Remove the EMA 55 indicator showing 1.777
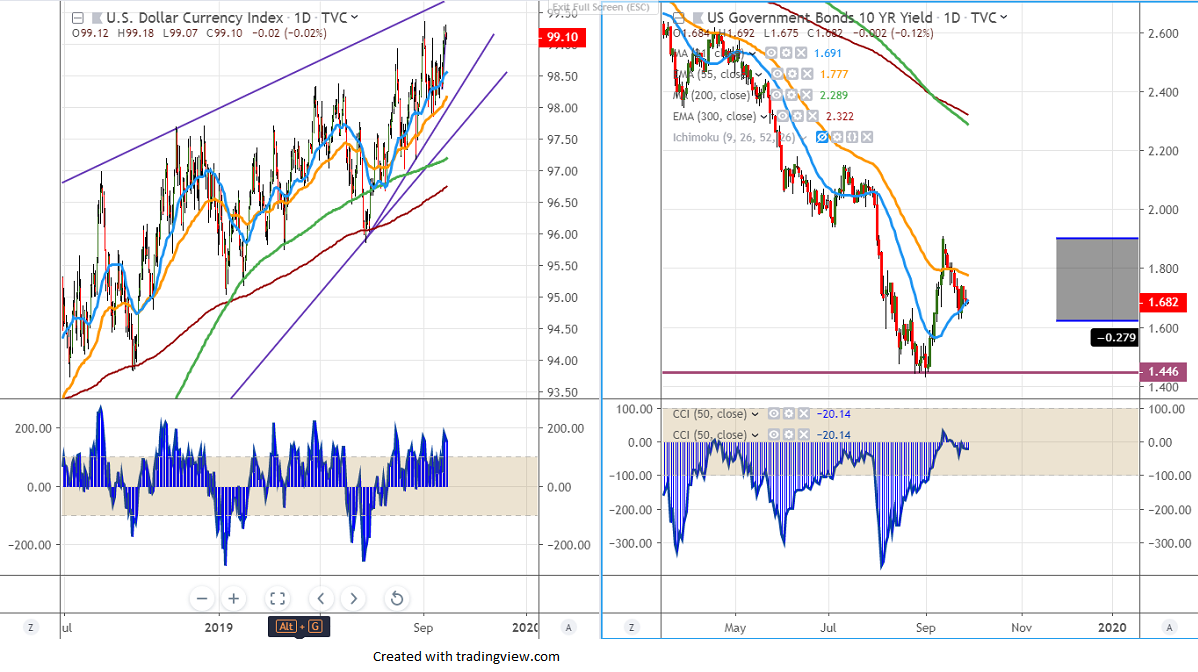Image resolution: width=1198 pixels, height=672 pixels. pyautogui.click(x=807, y=74)
